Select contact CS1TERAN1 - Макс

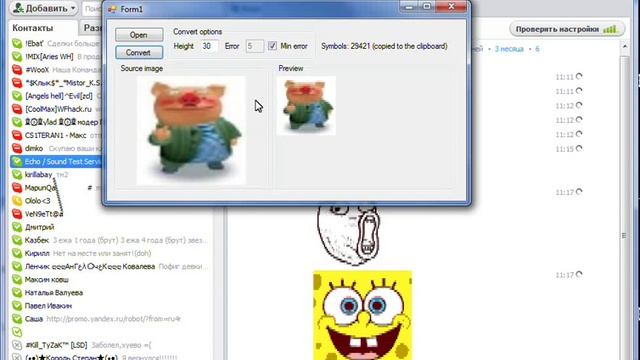coord(56,135)
